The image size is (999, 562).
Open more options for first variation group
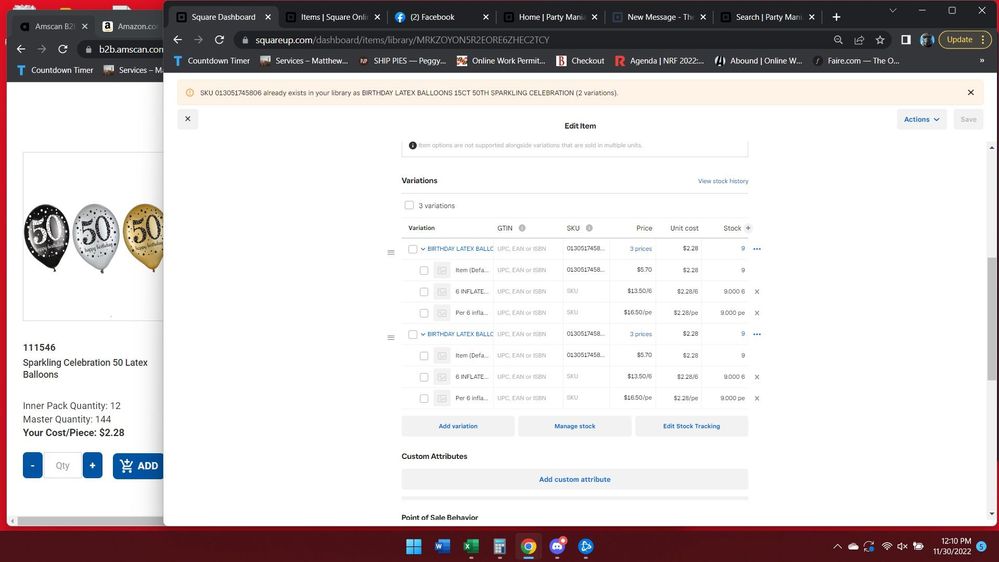click(x=757, y=249)
